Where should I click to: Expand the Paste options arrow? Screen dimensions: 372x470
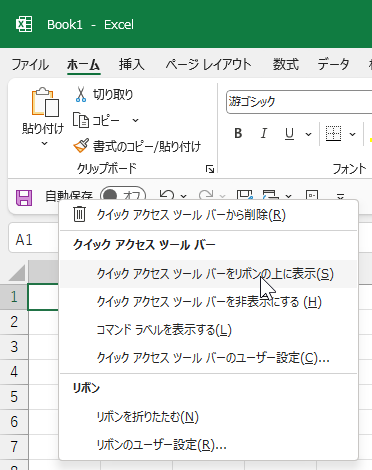[x=44, y=144]
